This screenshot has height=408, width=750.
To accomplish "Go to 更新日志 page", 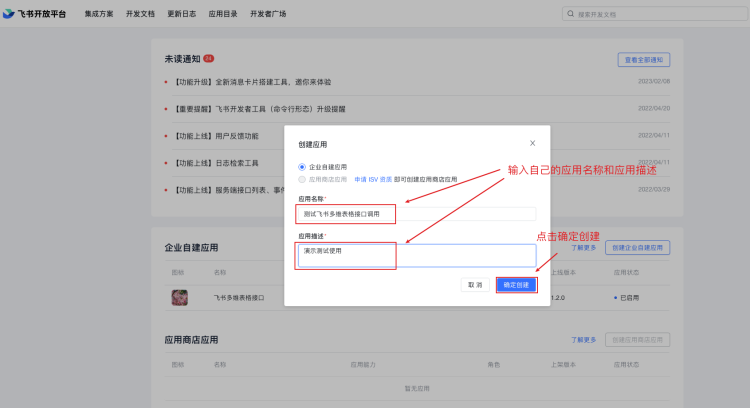I will 182,14.
